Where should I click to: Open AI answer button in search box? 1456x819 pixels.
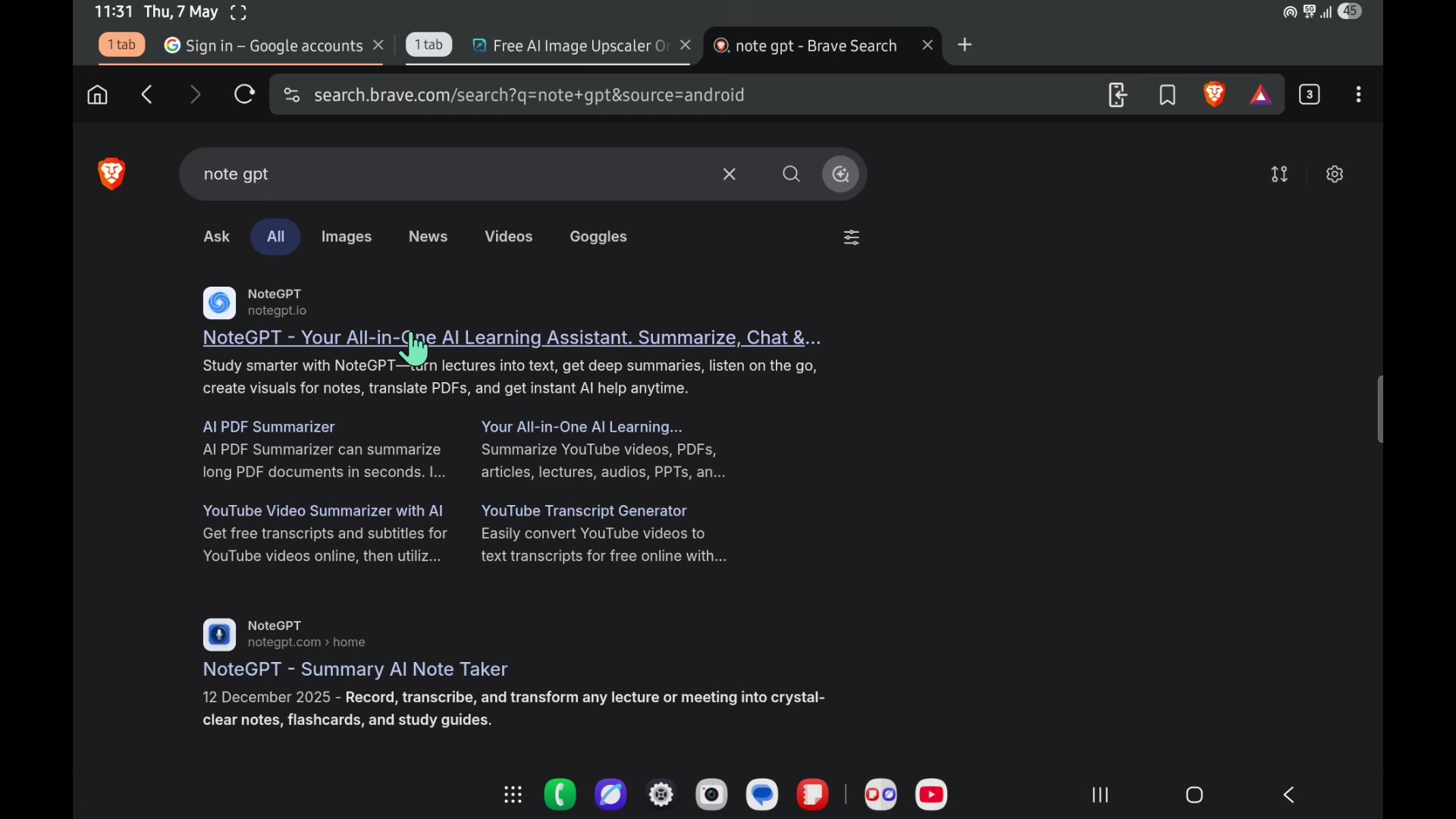click(x=842, y=175)
